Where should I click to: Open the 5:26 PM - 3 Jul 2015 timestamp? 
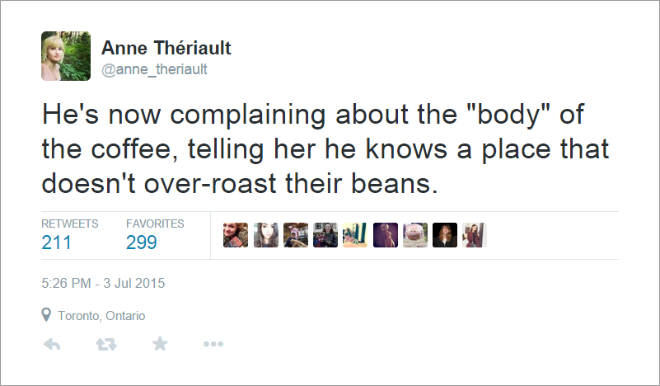(103, 283)
